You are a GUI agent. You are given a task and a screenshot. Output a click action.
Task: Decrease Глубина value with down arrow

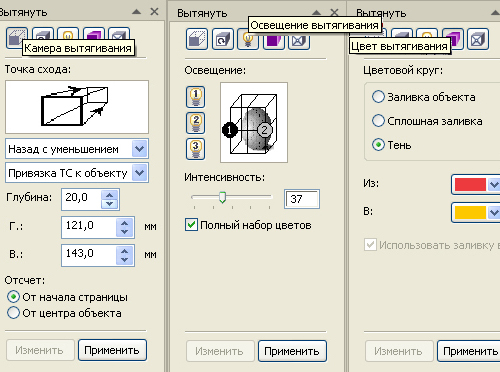pos(110,204)
